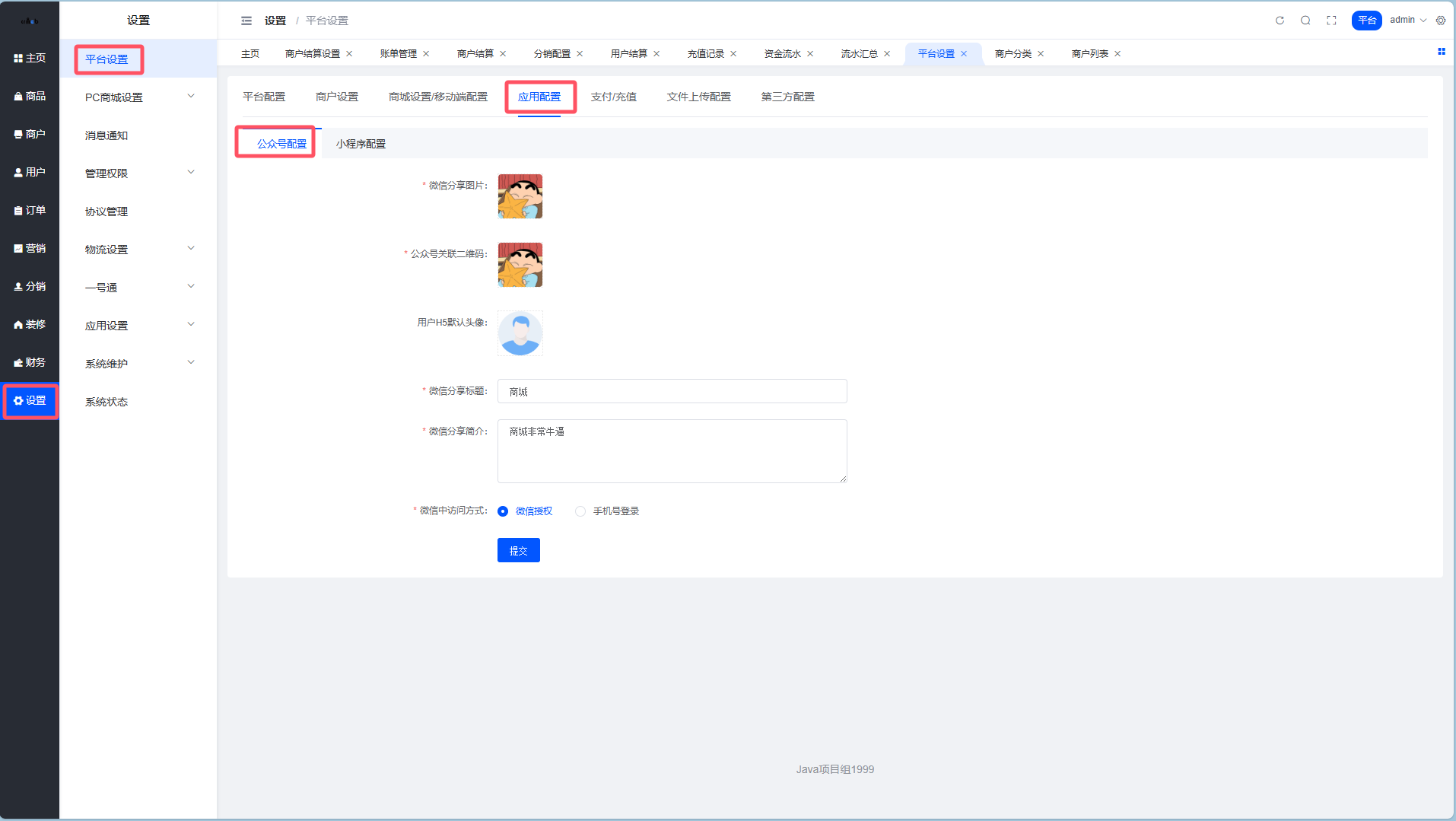
Task: Click the refresh icon in top bar
Action: click(1280, 21)
